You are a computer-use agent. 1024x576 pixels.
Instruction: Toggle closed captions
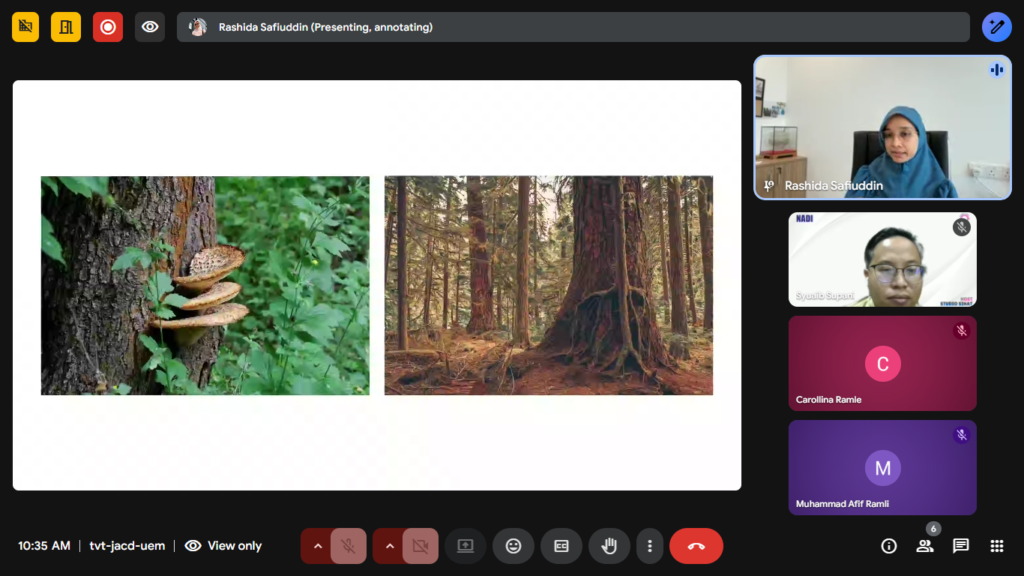561,546
